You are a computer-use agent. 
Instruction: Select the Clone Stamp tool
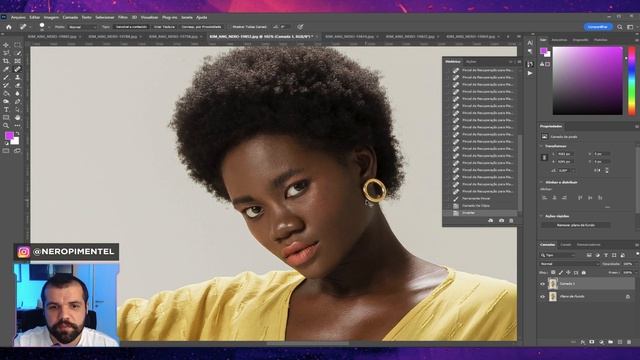pos(18,77)
